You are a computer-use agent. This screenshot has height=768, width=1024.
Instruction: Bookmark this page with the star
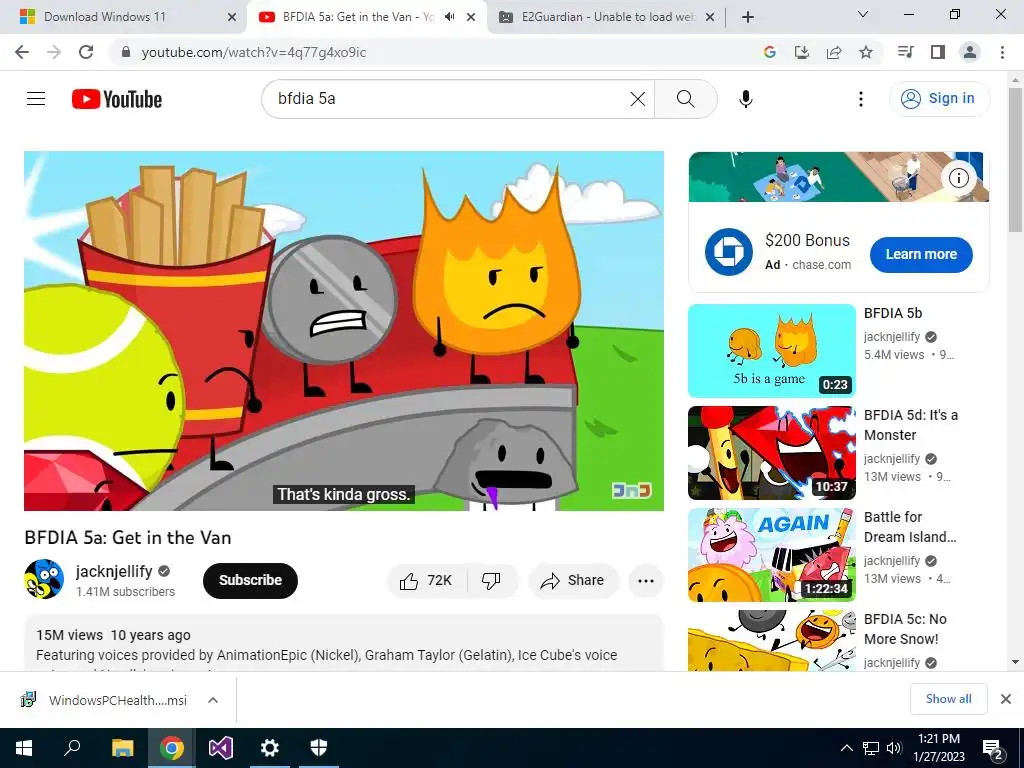coord(866,52)
